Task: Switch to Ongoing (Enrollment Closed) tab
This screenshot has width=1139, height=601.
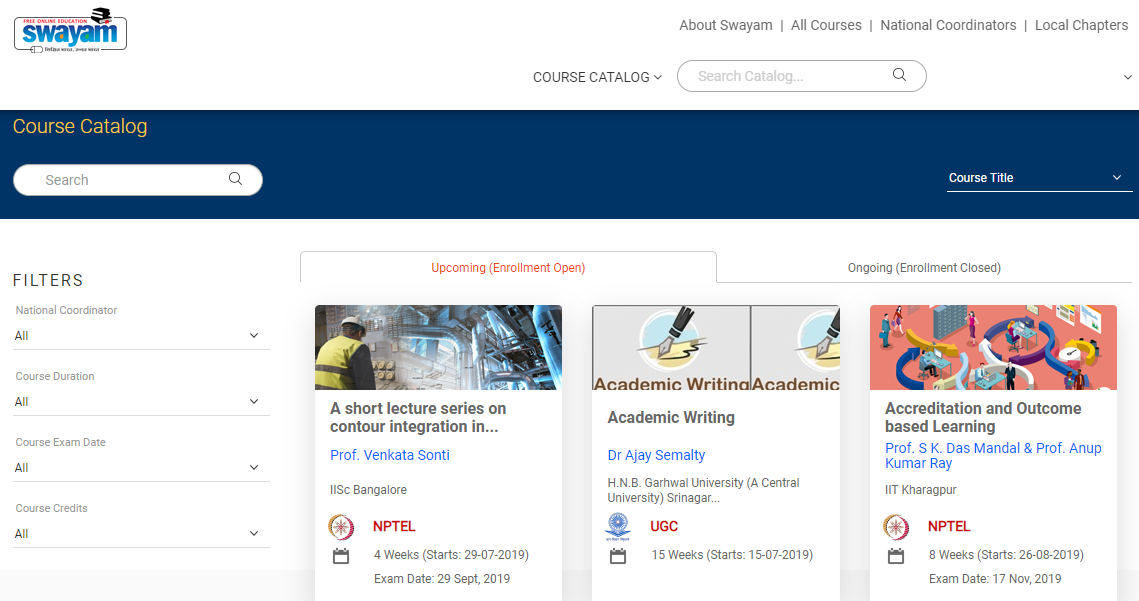Action: pyautogui.click(x=924, y=268)
